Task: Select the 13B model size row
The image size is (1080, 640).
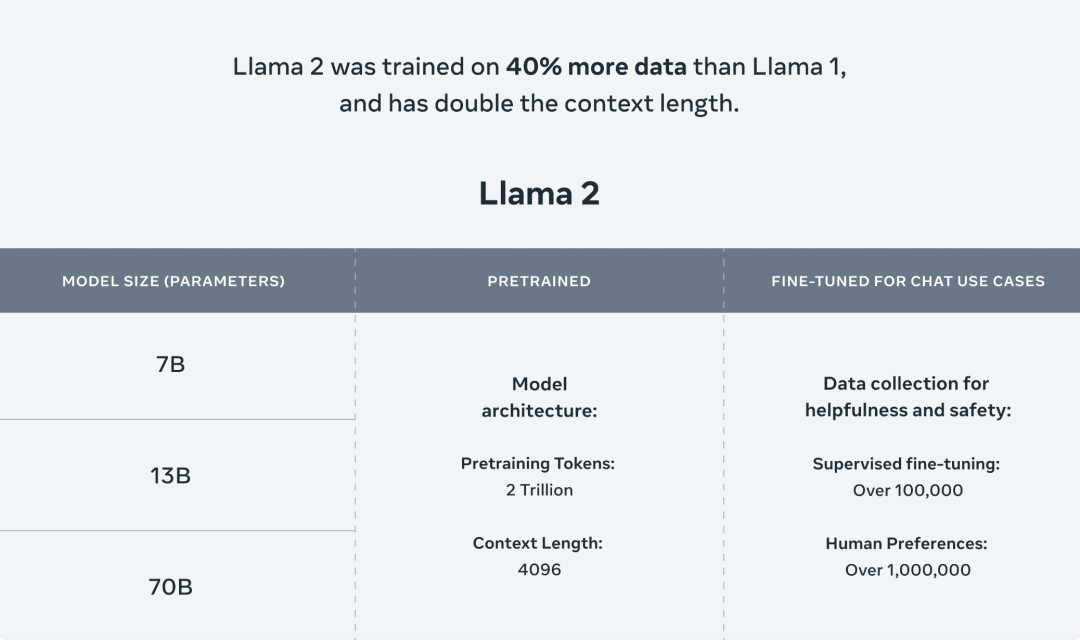Action: pyautogui.click(x=171, y=475)
